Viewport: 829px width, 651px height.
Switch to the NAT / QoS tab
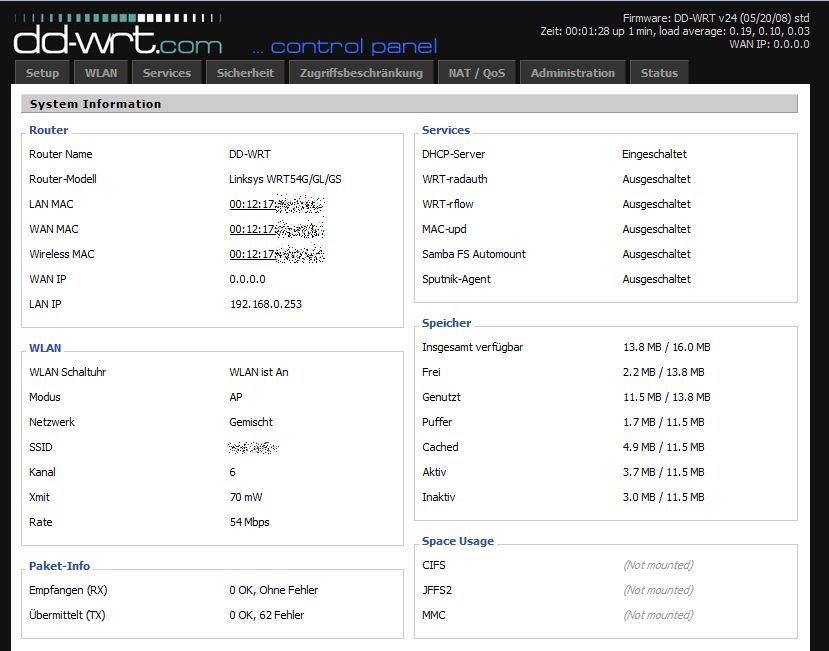tap(477, 72)
